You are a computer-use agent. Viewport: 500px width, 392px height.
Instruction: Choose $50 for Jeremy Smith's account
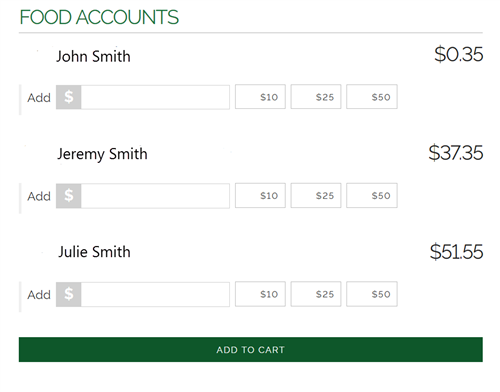(x=372, y=195)
